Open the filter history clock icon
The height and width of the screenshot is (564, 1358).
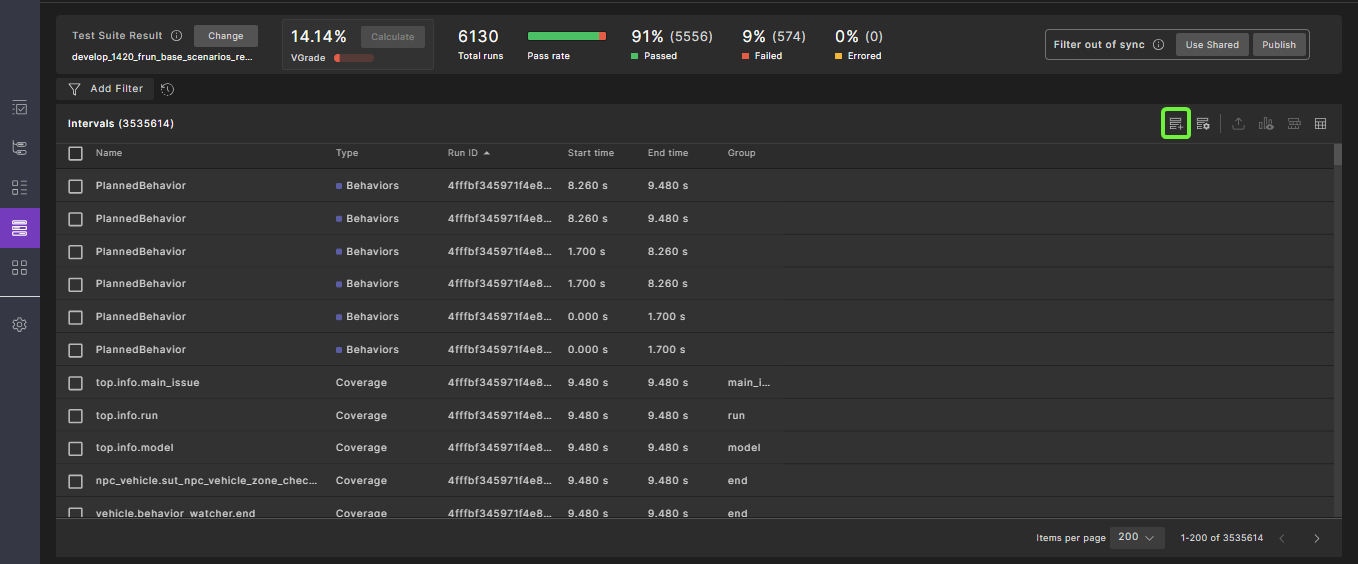(168, 89)
